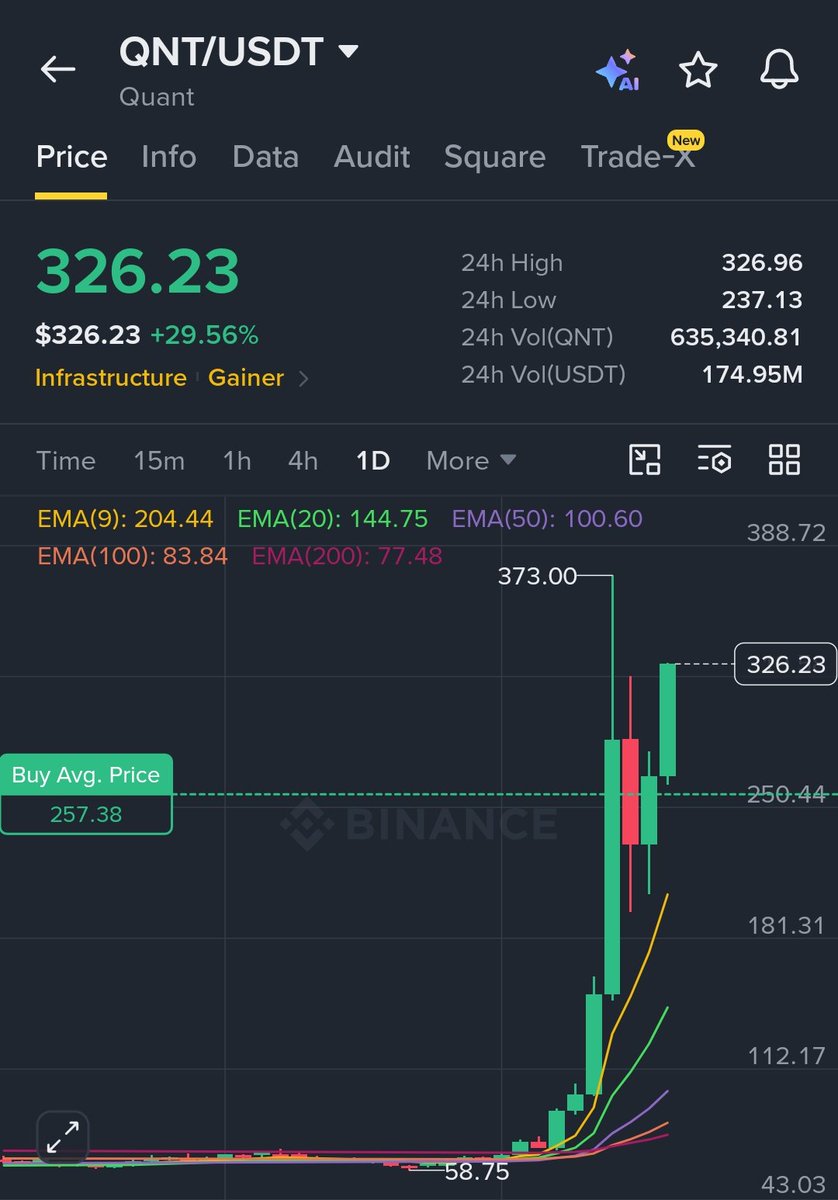Tap the Gainer tag
Viewport: 838px width, 1200px height.
(246, 378)
